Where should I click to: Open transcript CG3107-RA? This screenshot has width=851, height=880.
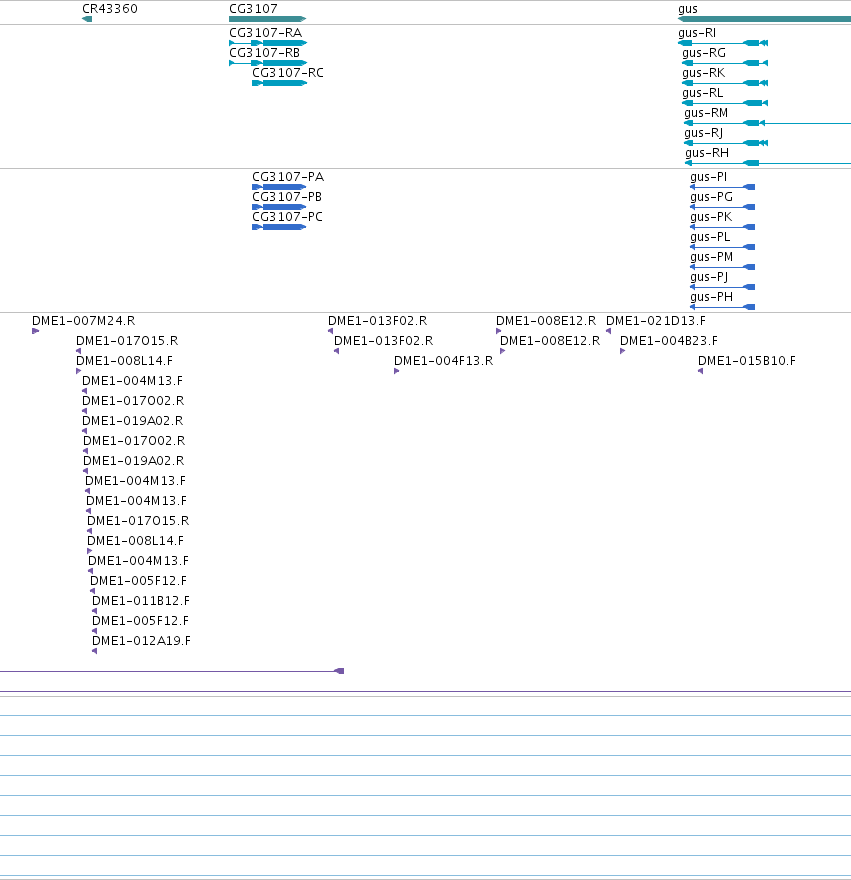coord(268,43)
